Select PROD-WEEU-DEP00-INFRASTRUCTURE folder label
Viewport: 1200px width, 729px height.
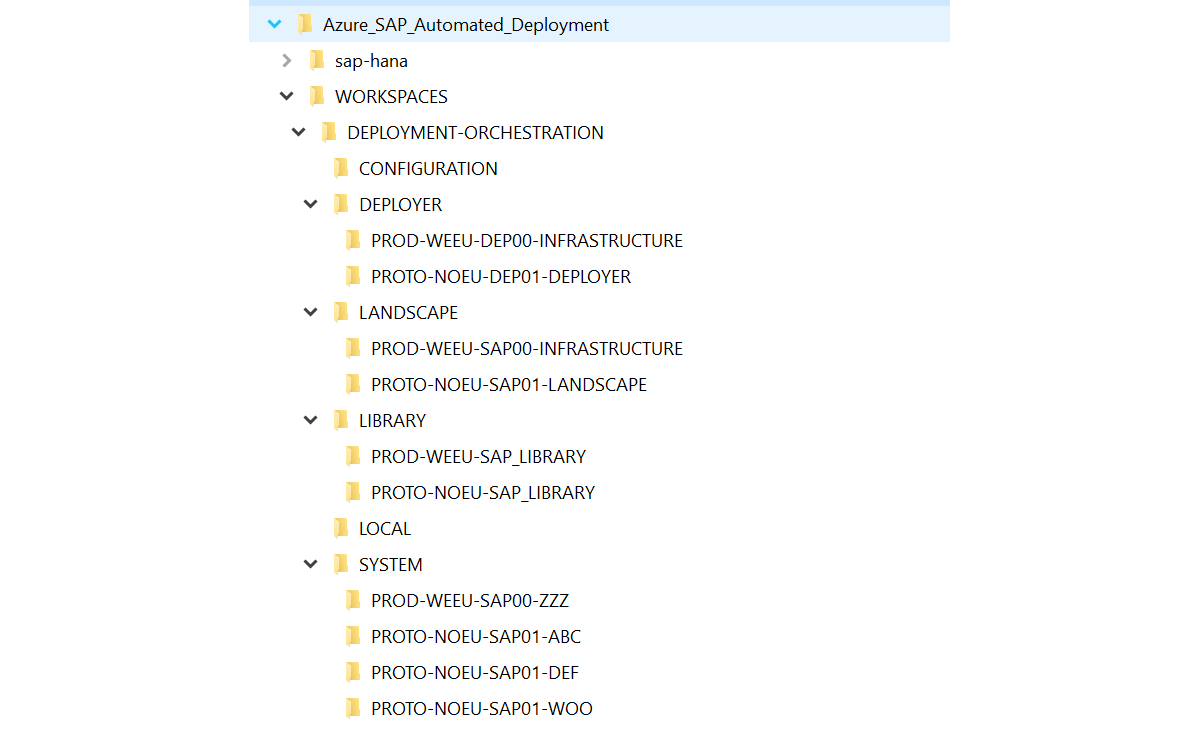[x=526, y=241]
